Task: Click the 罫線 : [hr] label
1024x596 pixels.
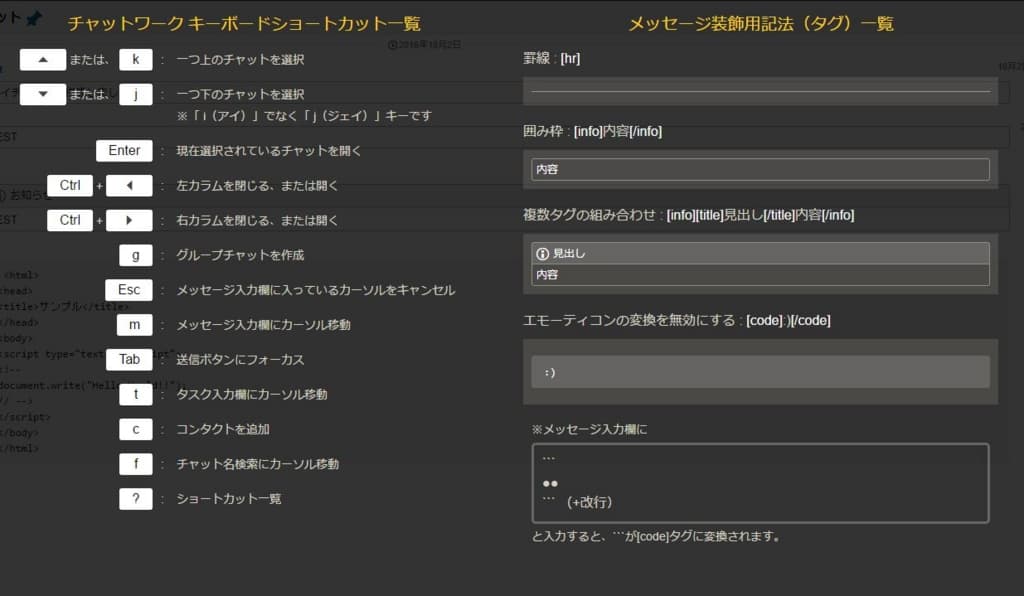Action: tap(552, 59)
